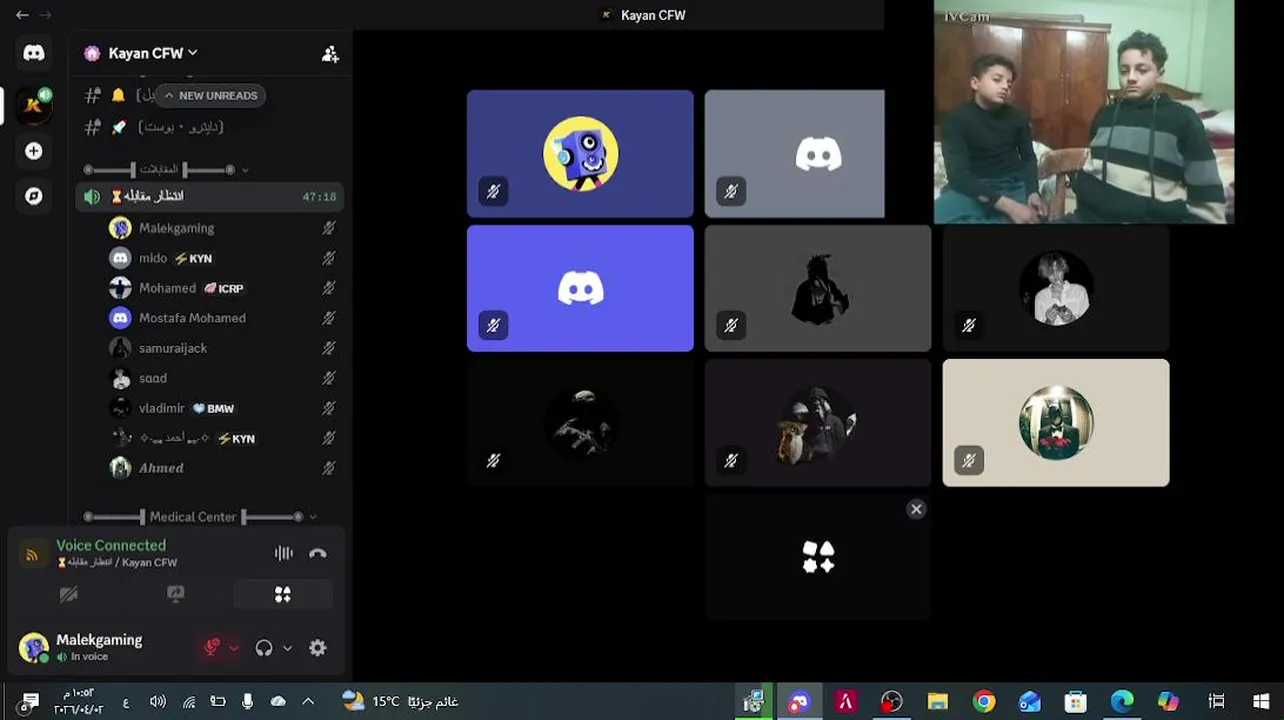Switch to Discord in the taskbar
1284x720 pixels.
(x=799, y=701)
